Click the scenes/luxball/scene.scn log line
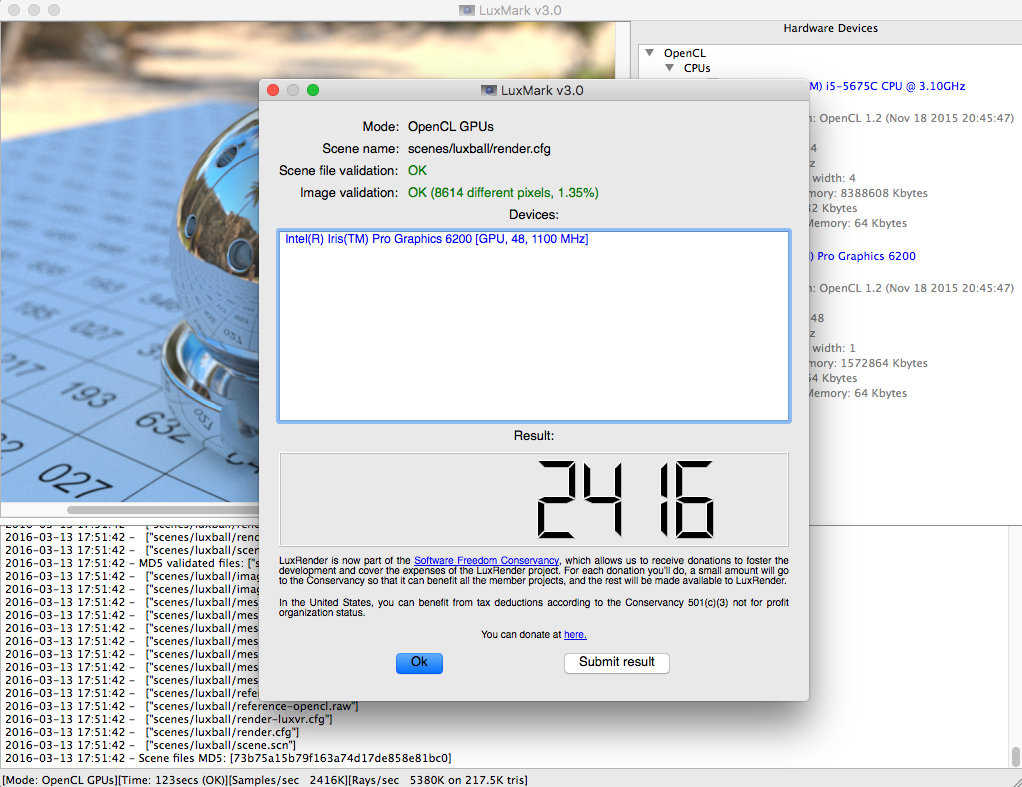Screen dimensions: 1022x787 151,745
